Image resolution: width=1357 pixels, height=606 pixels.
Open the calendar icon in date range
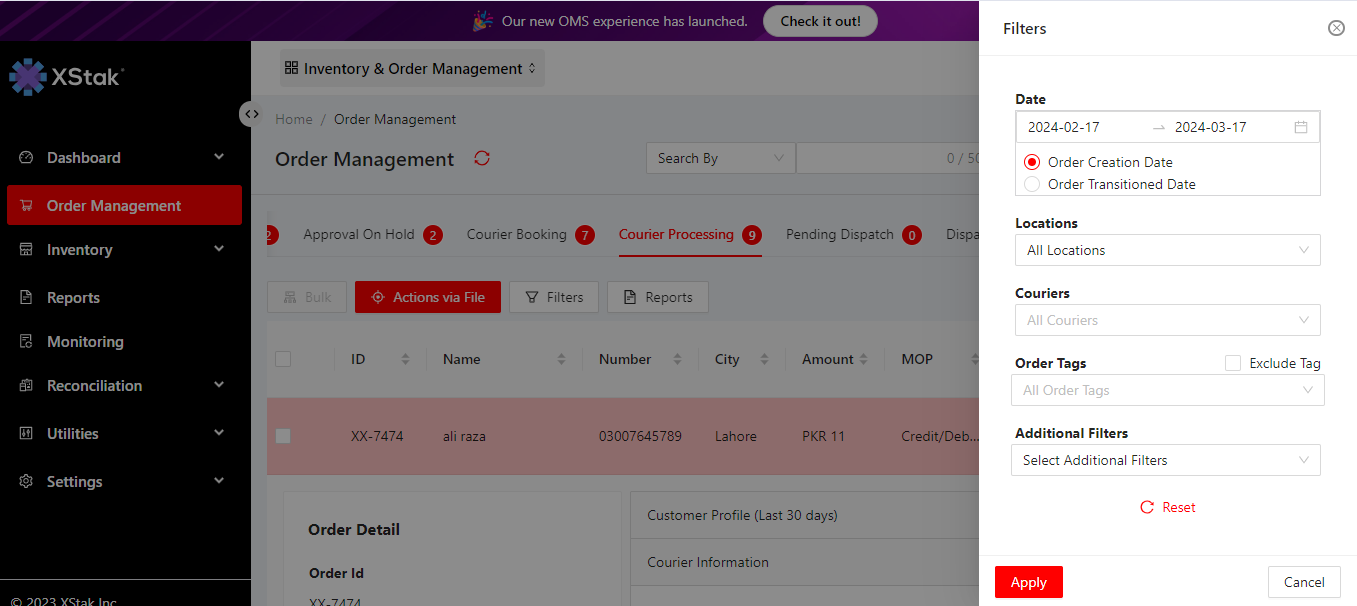[x=1301, y=127]
